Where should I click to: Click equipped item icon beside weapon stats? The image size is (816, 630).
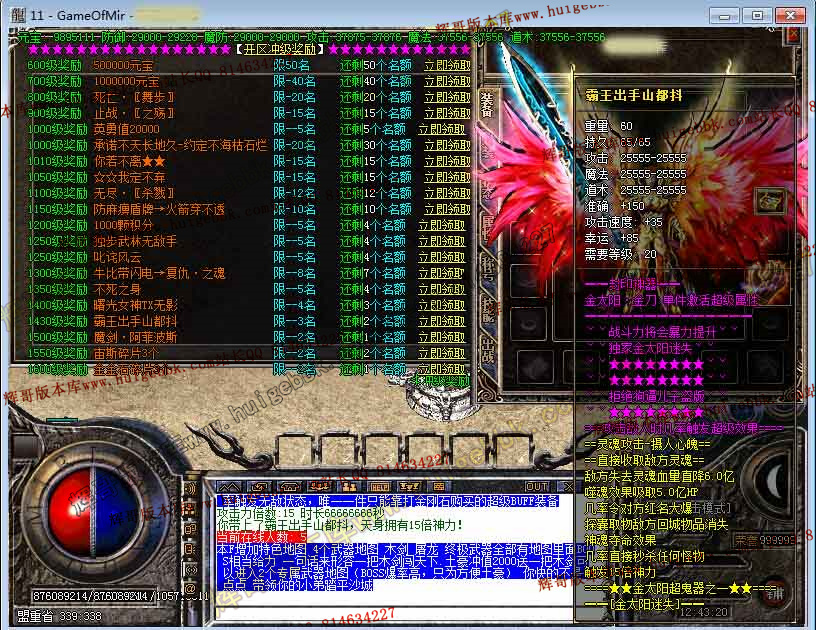[770, 201]
